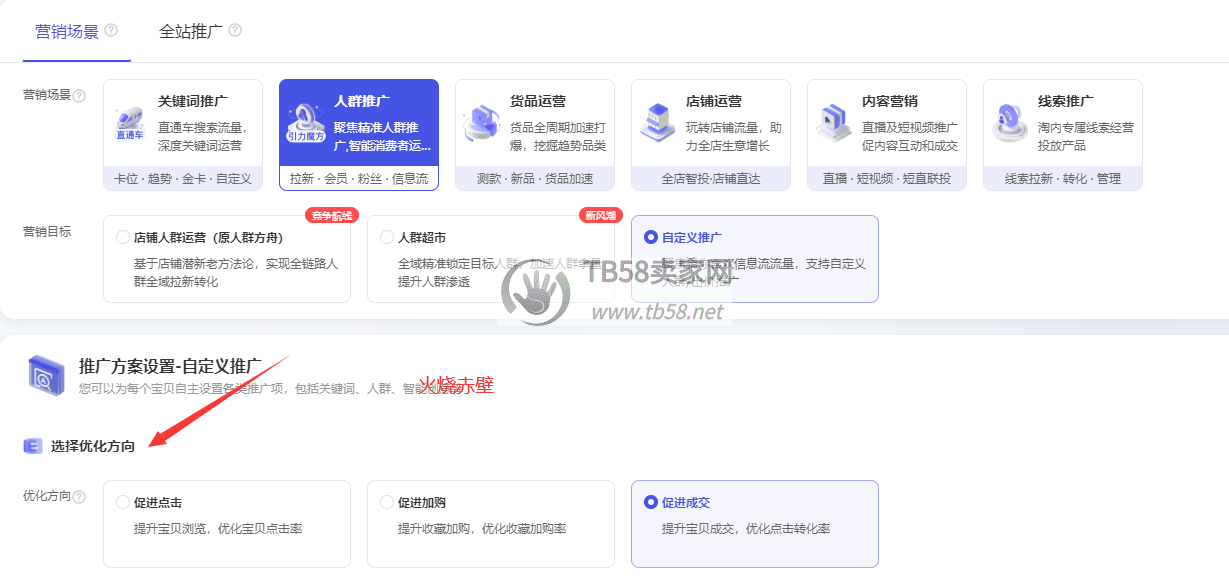Select the 内容营销 scenario card

pyautogui.click(x=887, y=135)
